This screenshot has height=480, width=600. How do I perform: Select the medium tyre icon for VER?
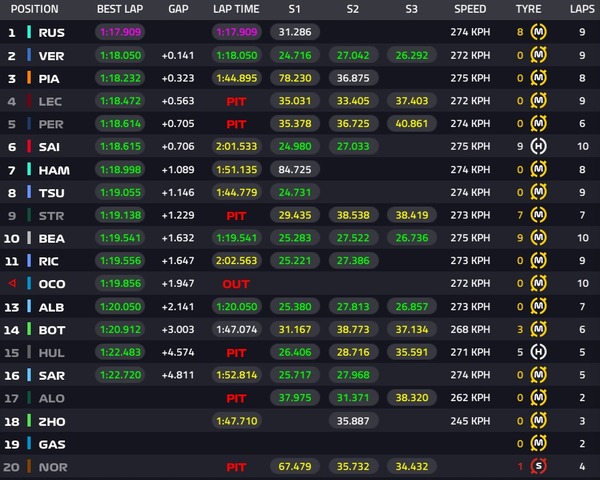(x=539, y=55)
